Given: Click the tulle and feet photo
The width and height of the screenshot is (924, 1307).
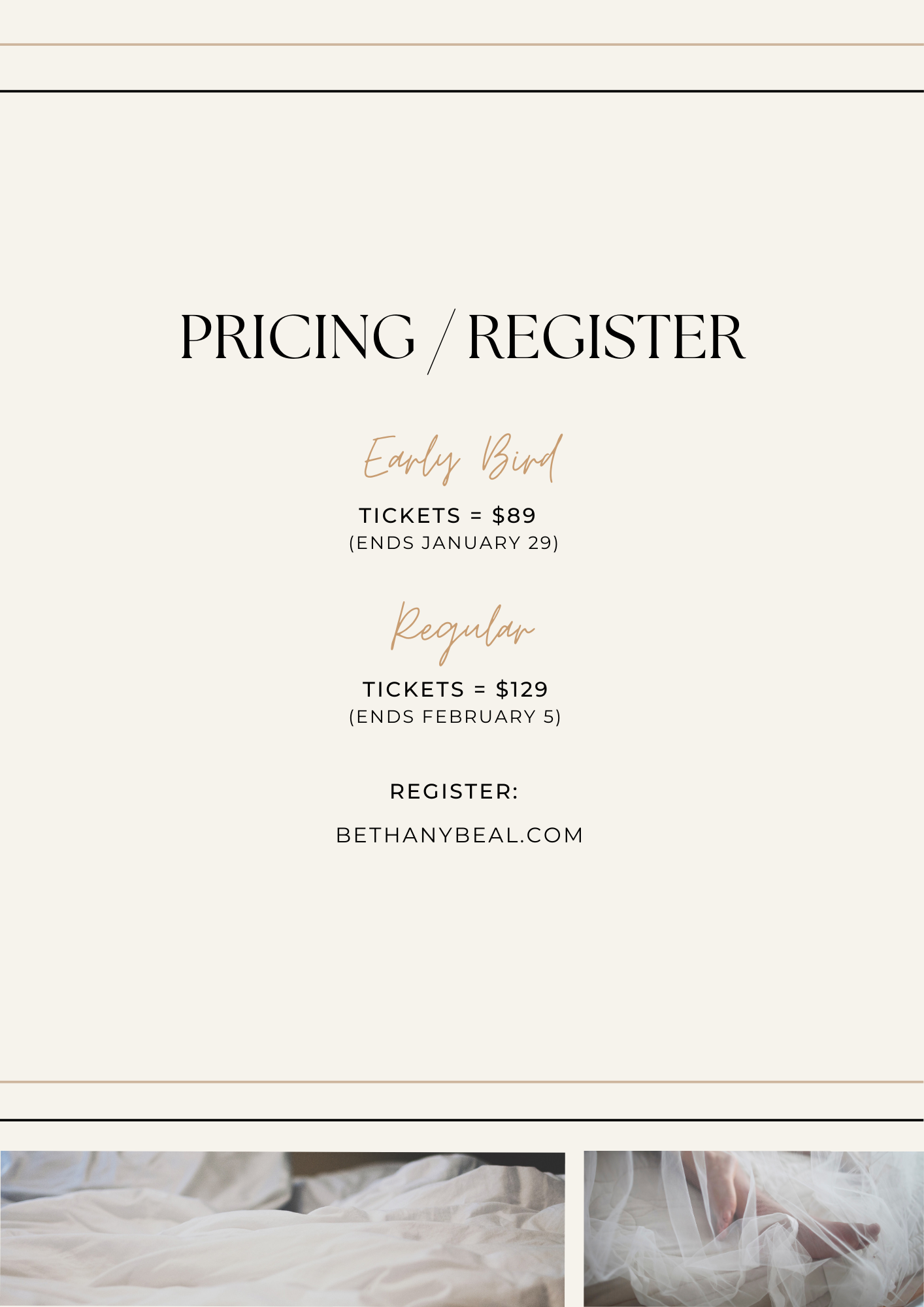Looking at the screenshot, I should point(753,1229).
